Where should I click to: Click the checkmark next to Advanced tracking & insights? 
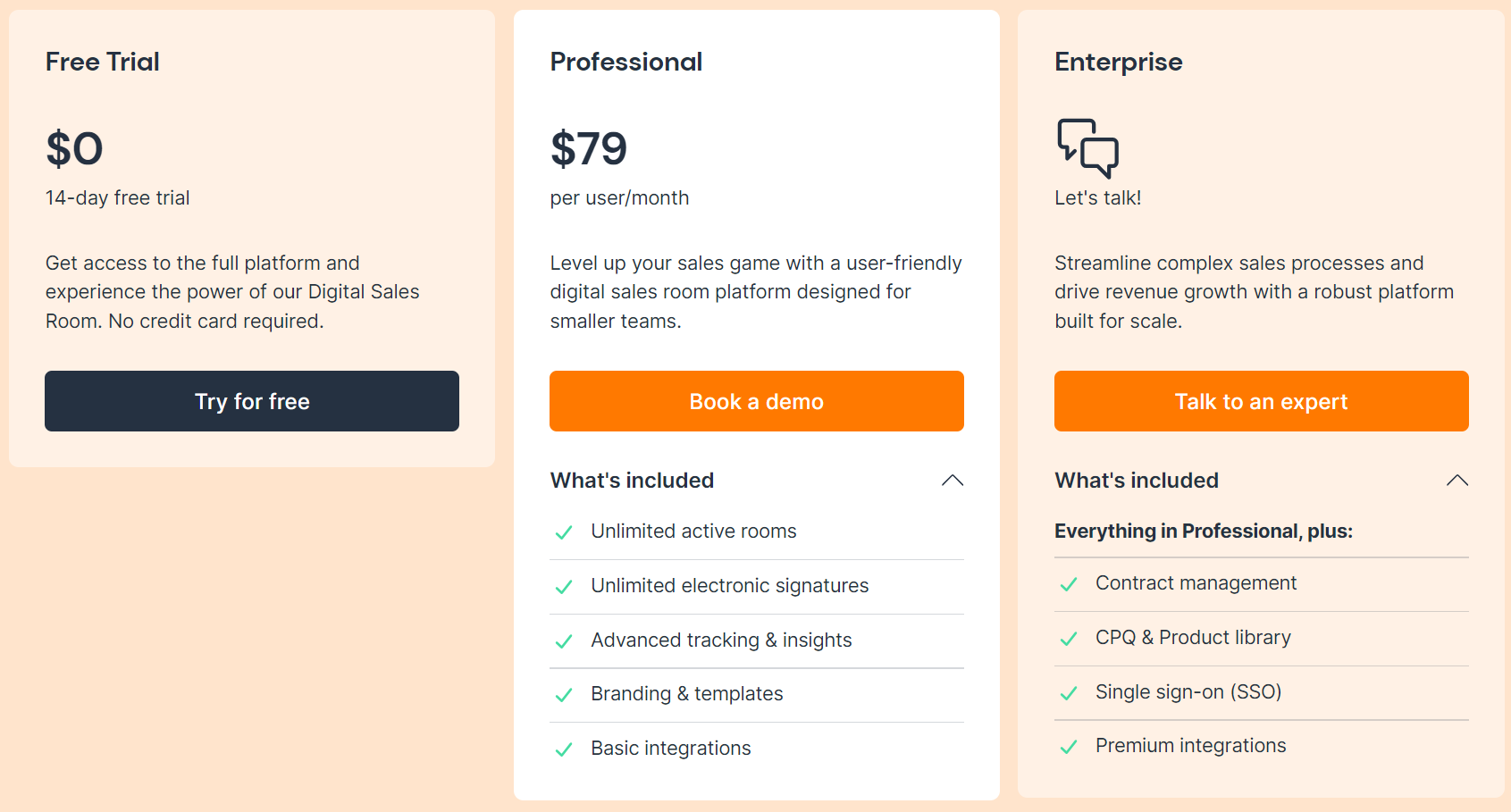pyautogui.click(x=564, y=641)
